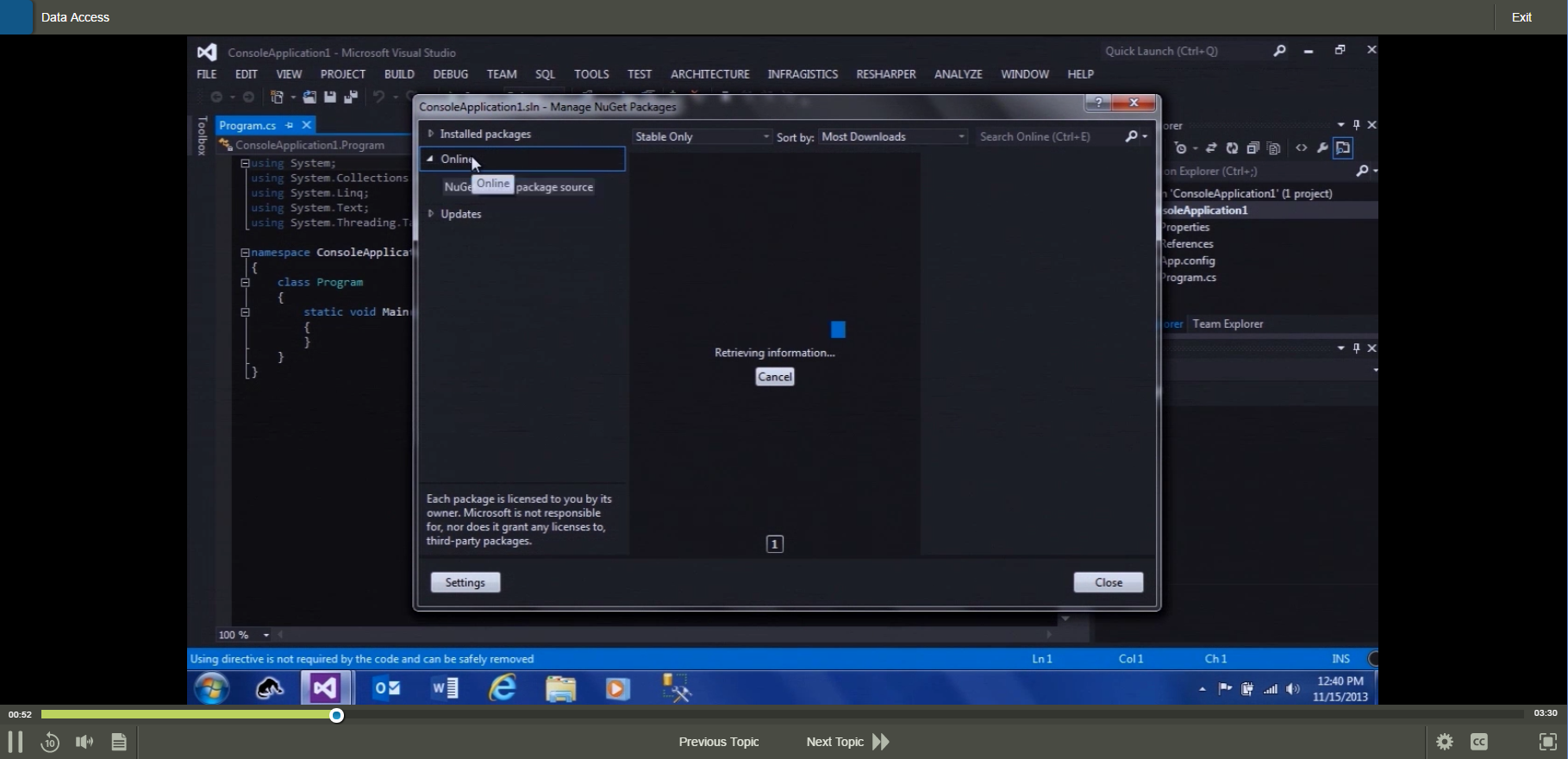Click Solution Explorer Properties wrench icon
This screenshot has height=759, width=1568.
pyautogui.click(x=1322, y=148)
